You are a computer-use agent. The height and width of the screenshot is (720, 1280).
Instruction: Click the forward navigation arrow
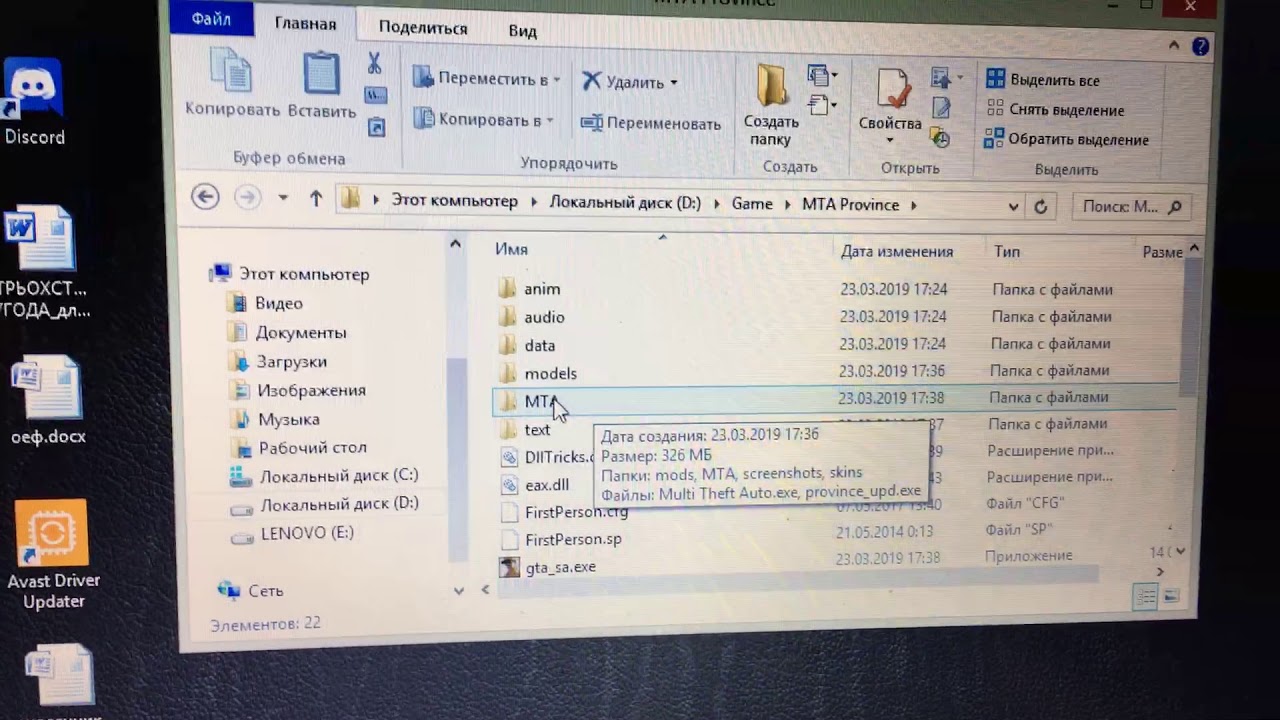(246, 197)
